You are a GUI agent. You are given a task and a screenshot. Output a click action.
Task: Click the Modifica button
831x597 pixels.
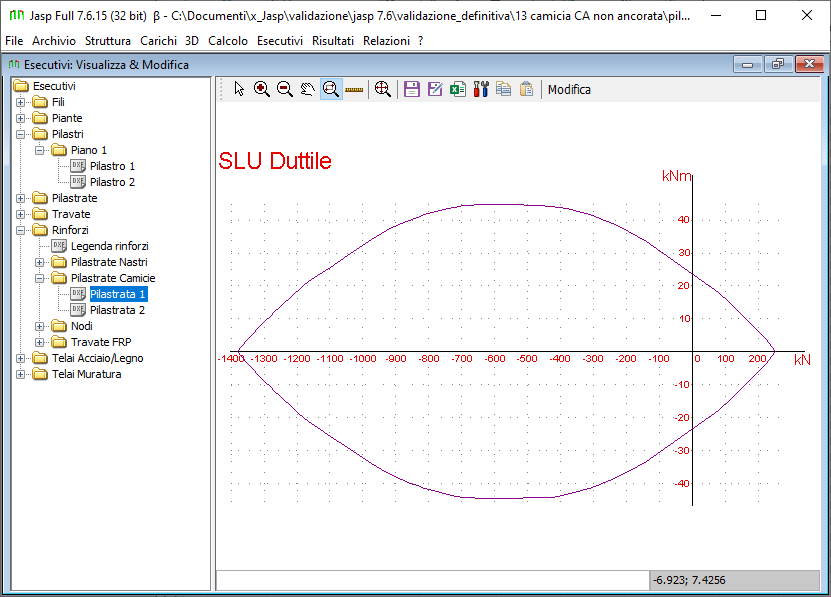pyautogui.click(x=569, y=90)
